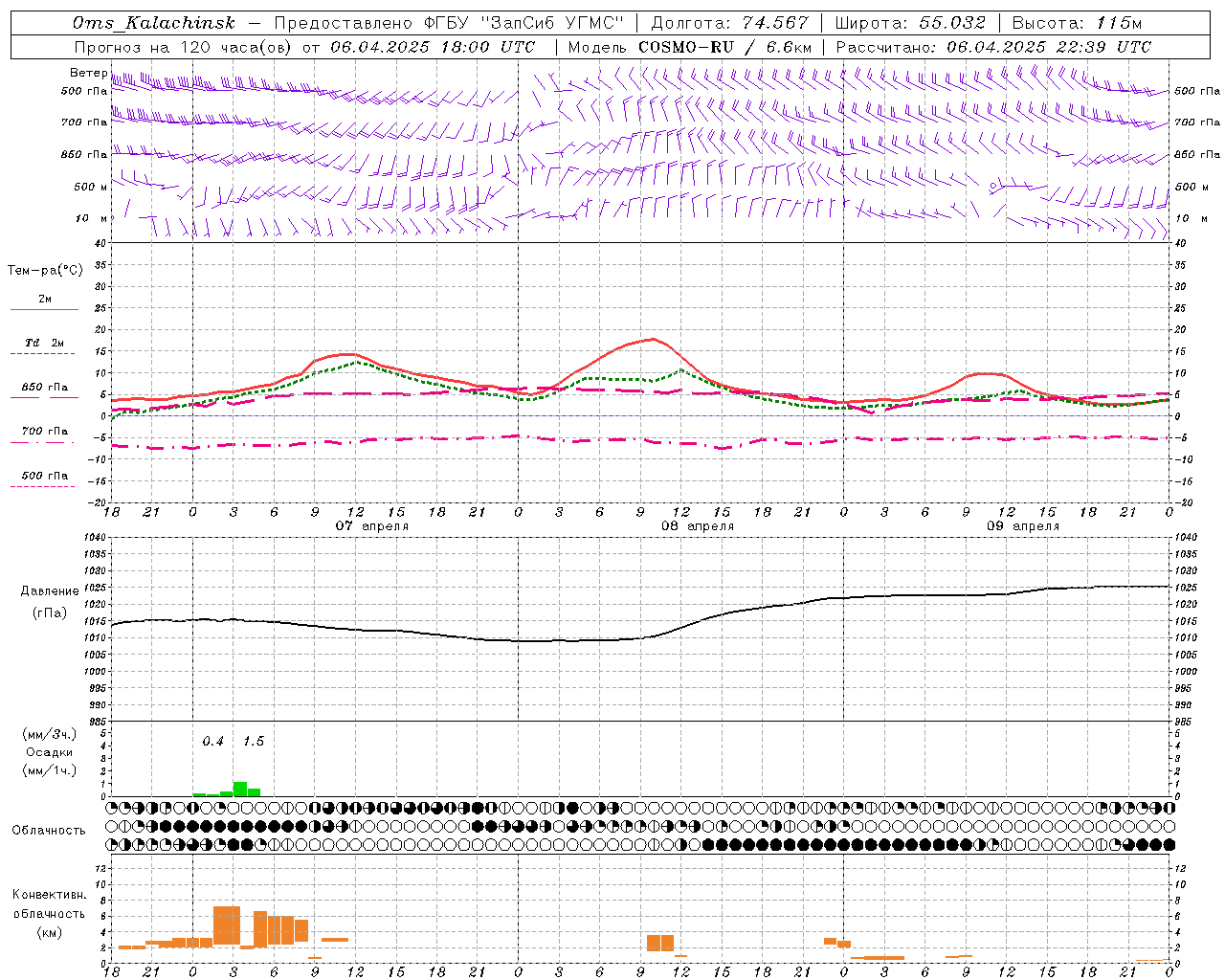
Task: Click the Облачность cloud cover label
Action: pyautogui.click(x=49, y=830)
